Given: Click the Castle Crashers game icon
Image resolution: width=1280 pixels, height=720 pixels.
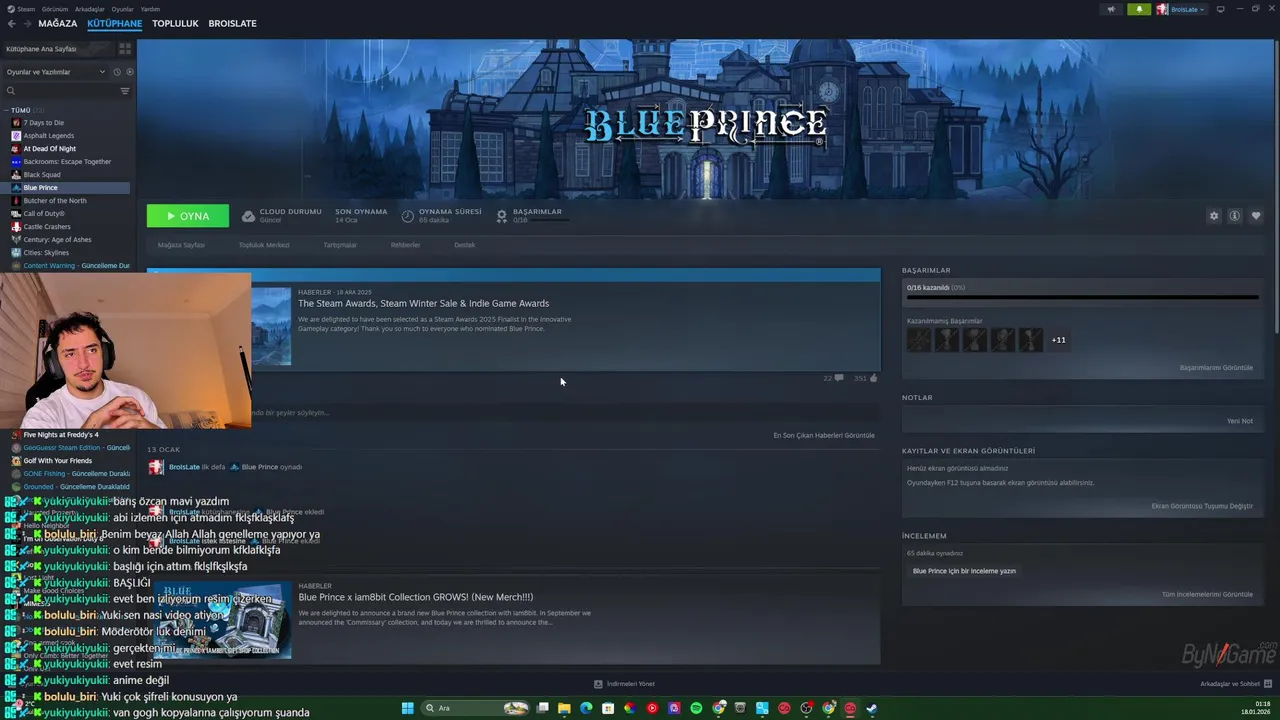Looking at the screenshot, I should [x=16, y=226].
